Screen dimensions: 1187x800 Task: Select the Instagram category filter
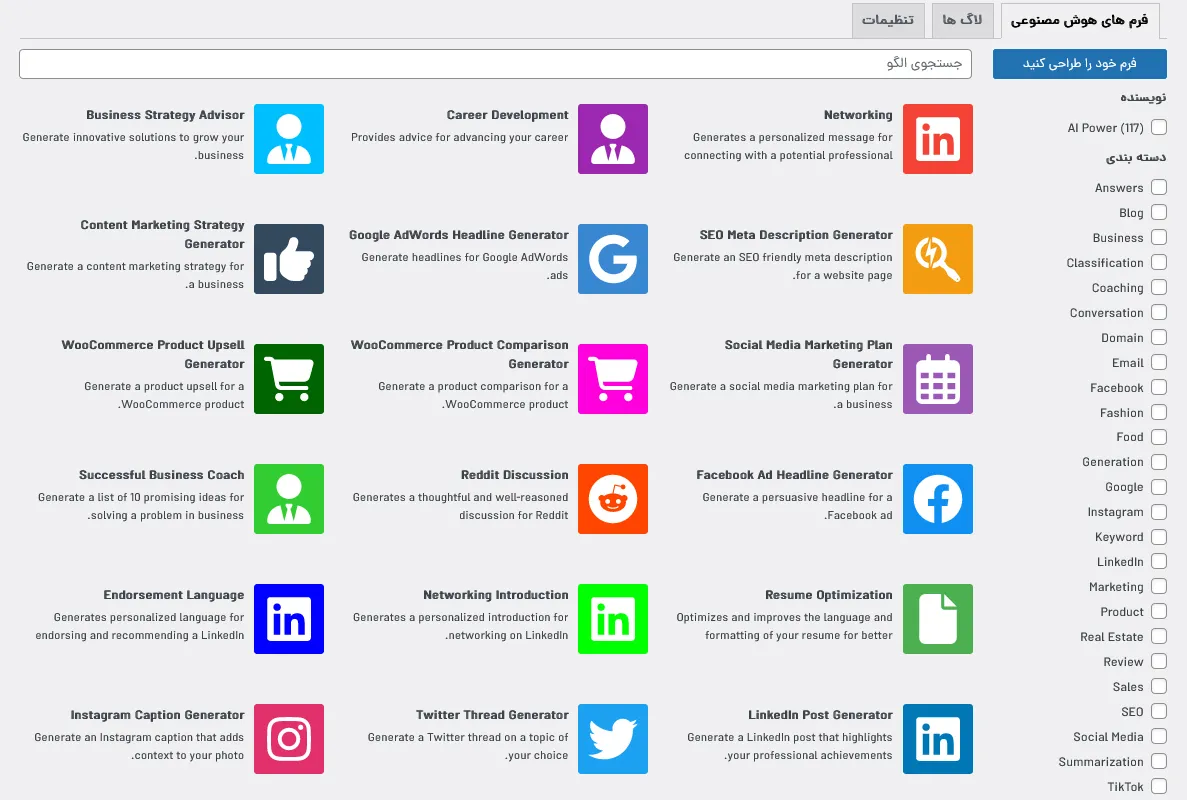pos(1158,511)
